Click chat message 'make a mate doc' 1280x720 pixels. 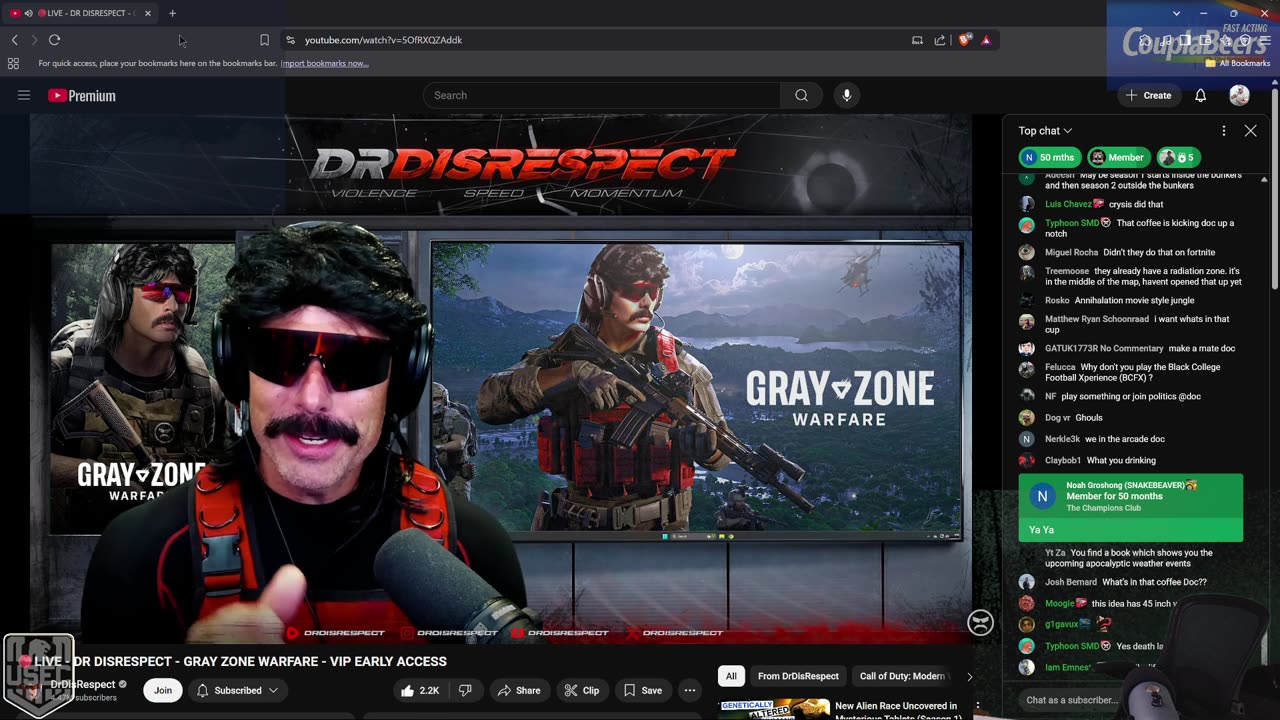pos(1202,348)
